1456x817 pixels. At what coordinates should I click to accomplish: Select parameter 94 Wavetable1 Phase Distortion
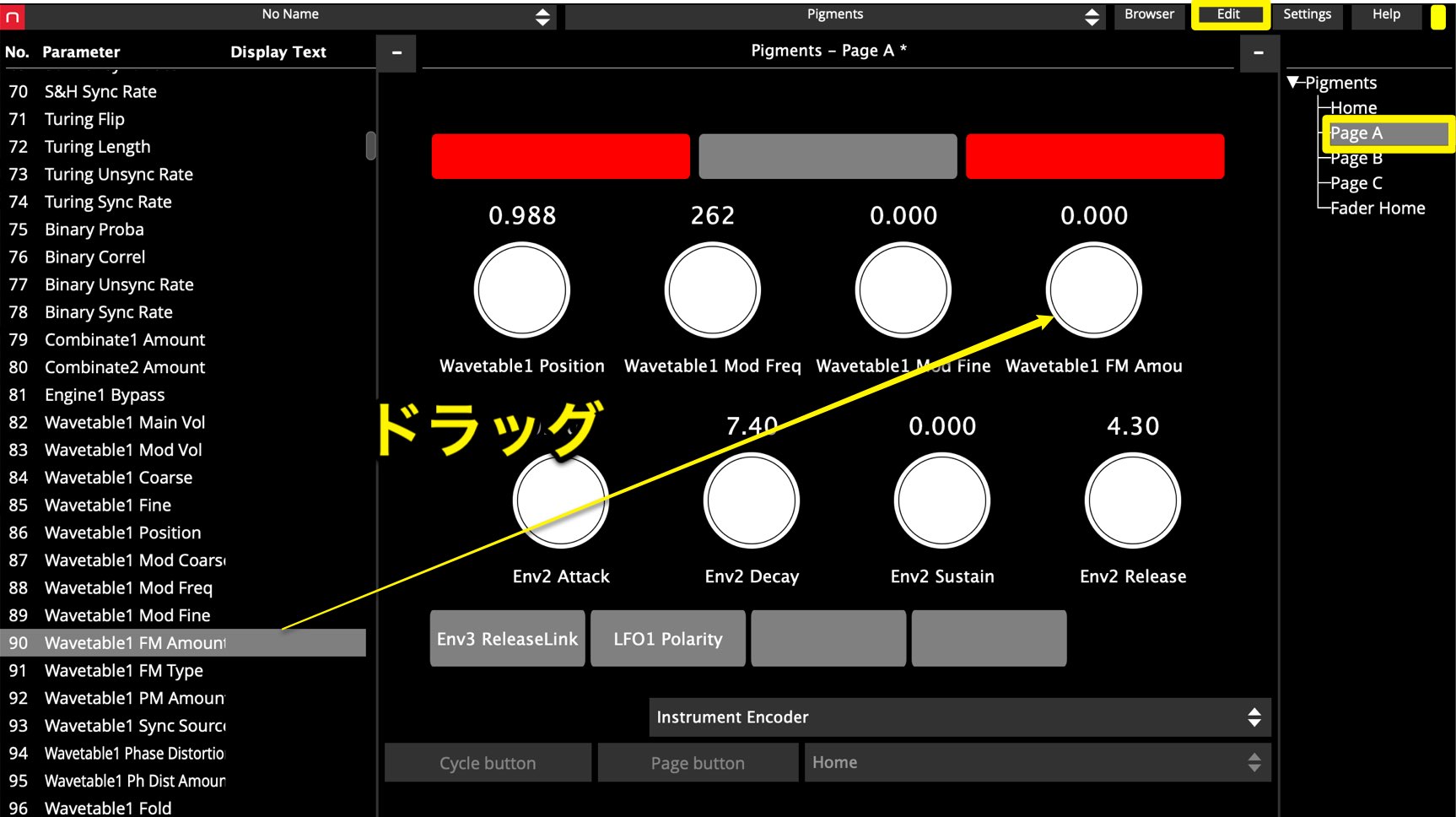[x=183, y=754]
